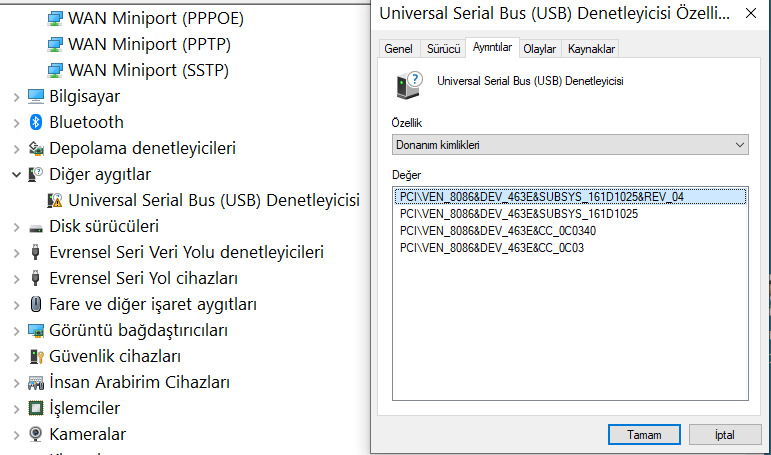771x455 pixels.
Task: Expand the İnsan Arabirim Cihazları node
Action: pyautogui.click(x=16, y=383)
